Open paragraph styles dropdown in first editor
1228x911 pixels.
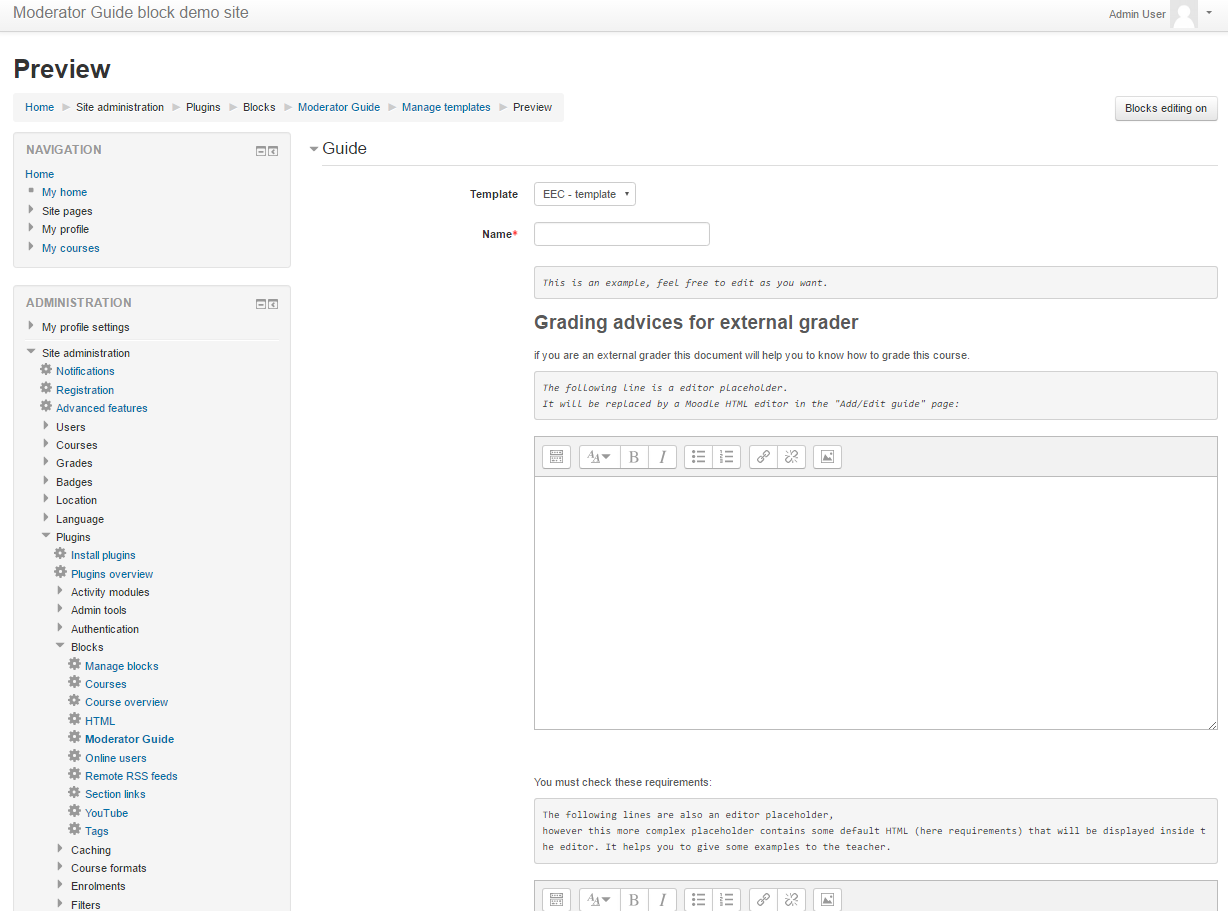[x=599, y=457]
